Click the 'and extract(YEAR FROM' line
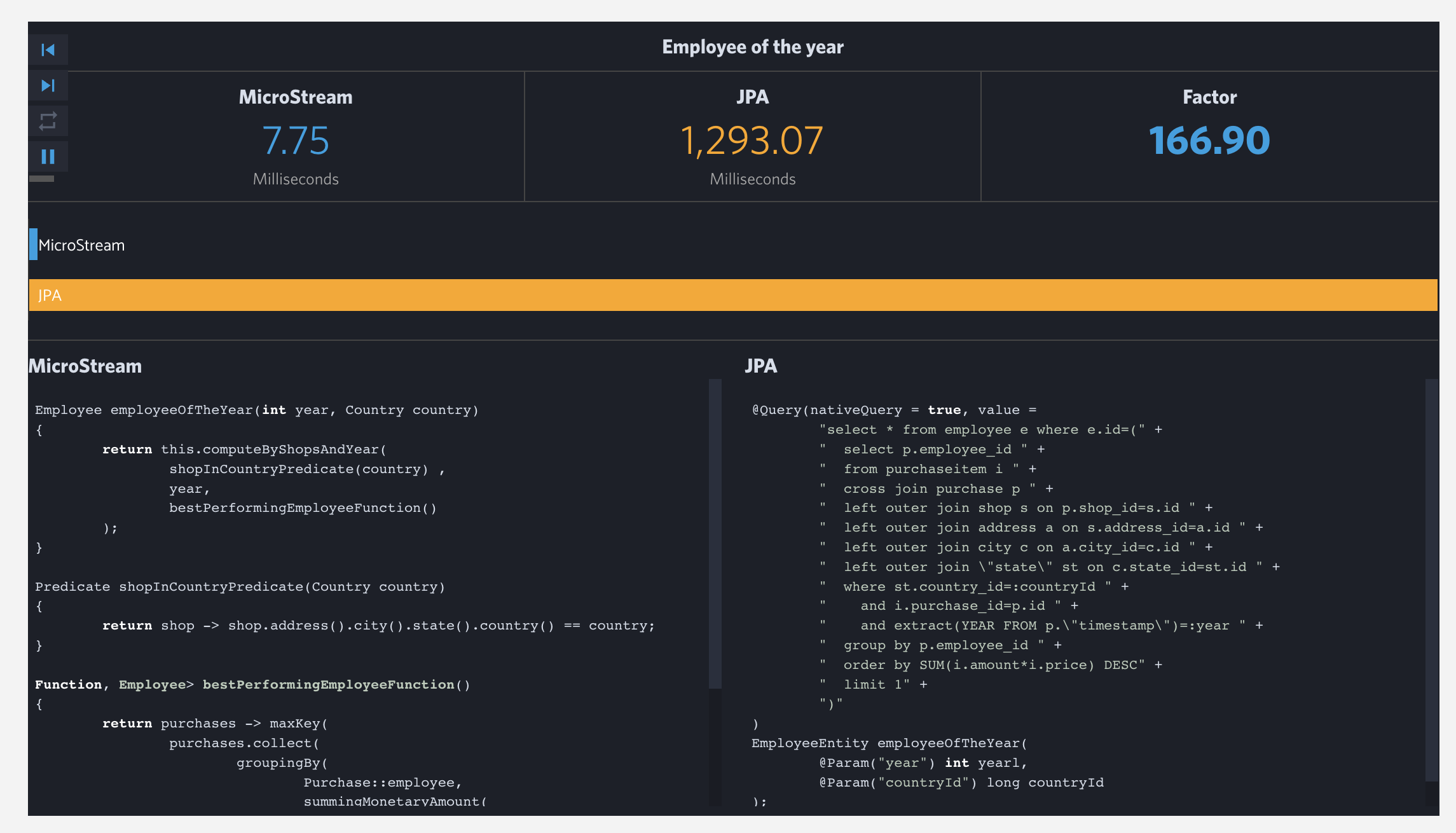Screen dimensions: 1456x833 1041,626
